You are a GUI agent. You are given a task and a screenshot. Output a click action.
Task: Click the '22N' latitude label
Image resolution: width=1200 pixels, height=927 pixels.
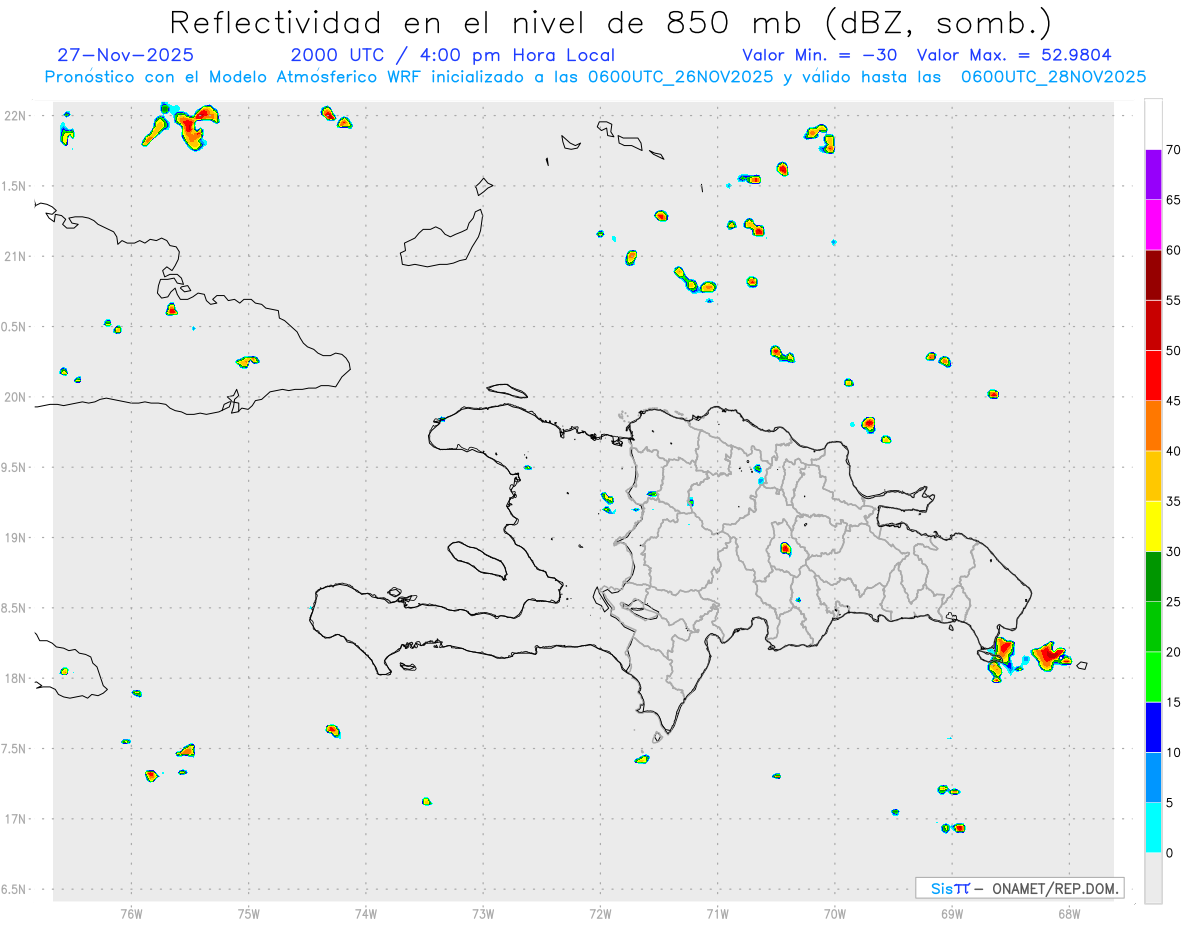tap(16, 116)
